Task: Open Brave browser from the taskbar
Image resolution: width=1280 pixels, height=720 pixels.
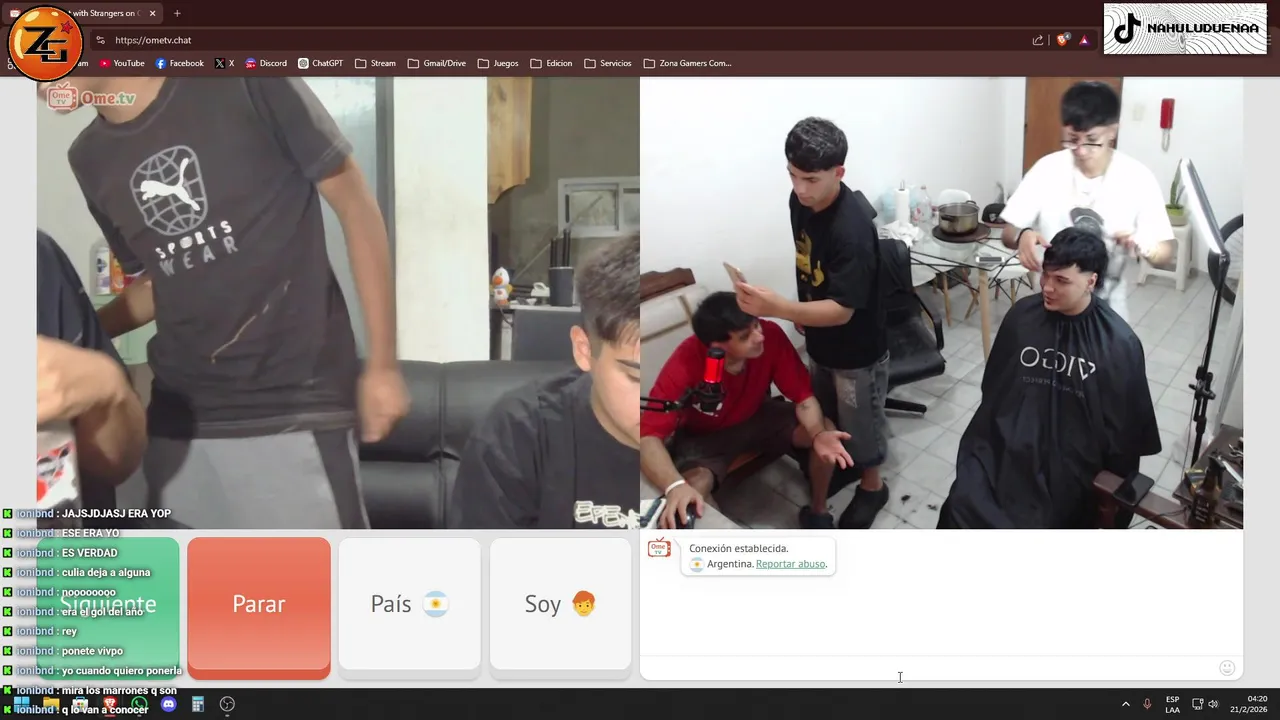Action: (x=109, y=704)
